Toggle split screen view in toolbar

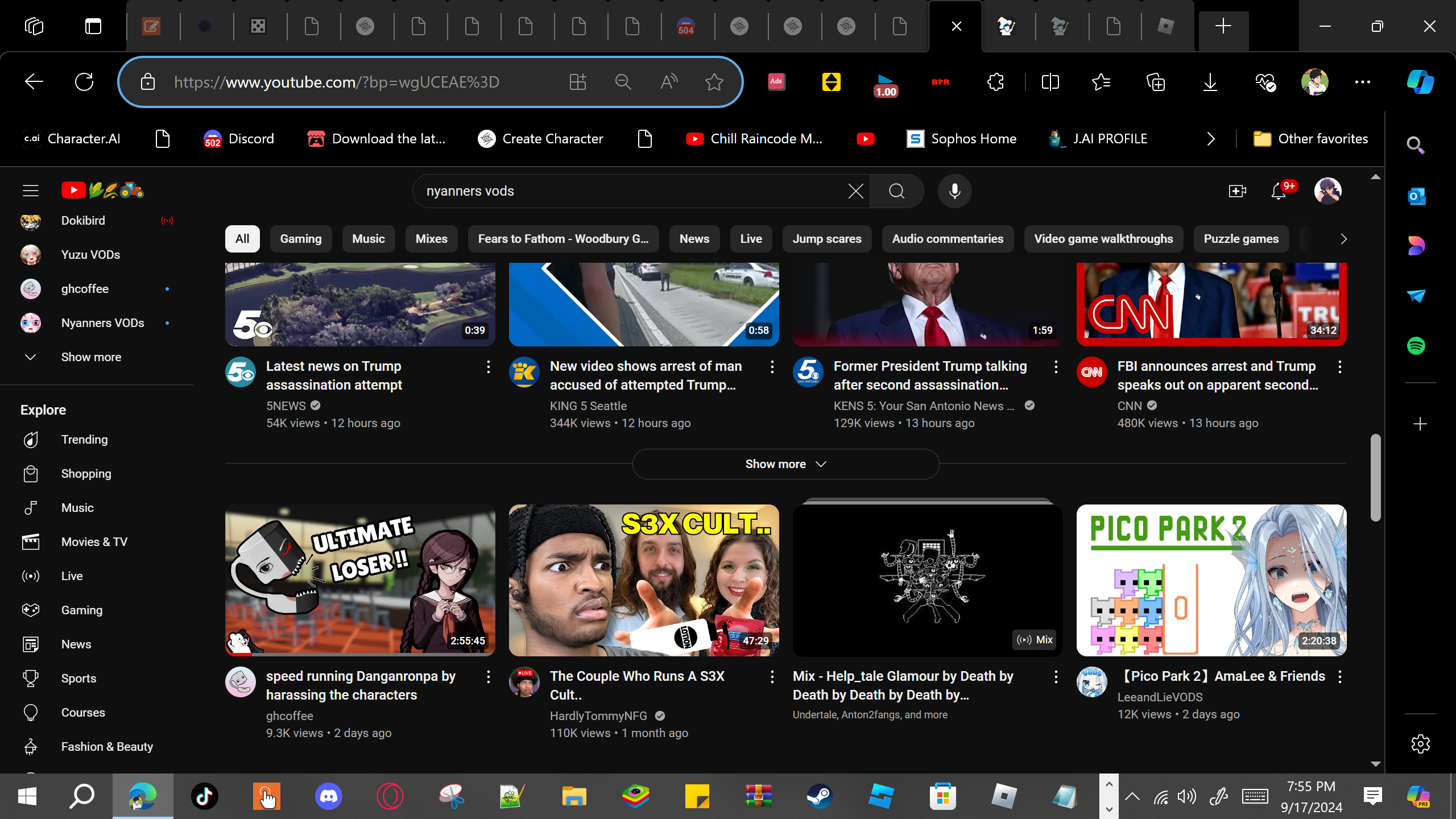click(1050, 82)
